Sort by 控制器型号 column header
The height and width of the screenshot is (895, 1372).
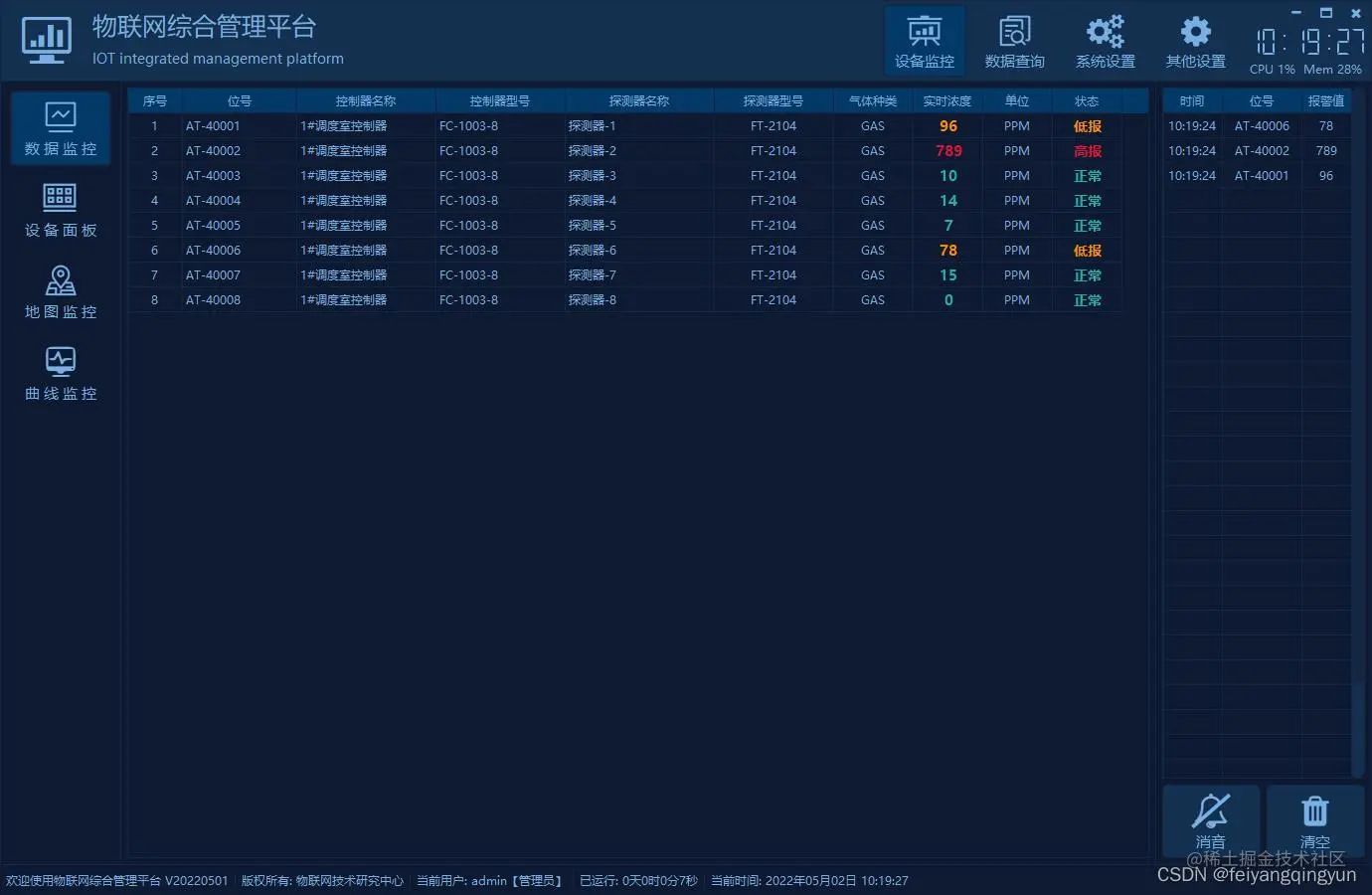tap(499, 101)
